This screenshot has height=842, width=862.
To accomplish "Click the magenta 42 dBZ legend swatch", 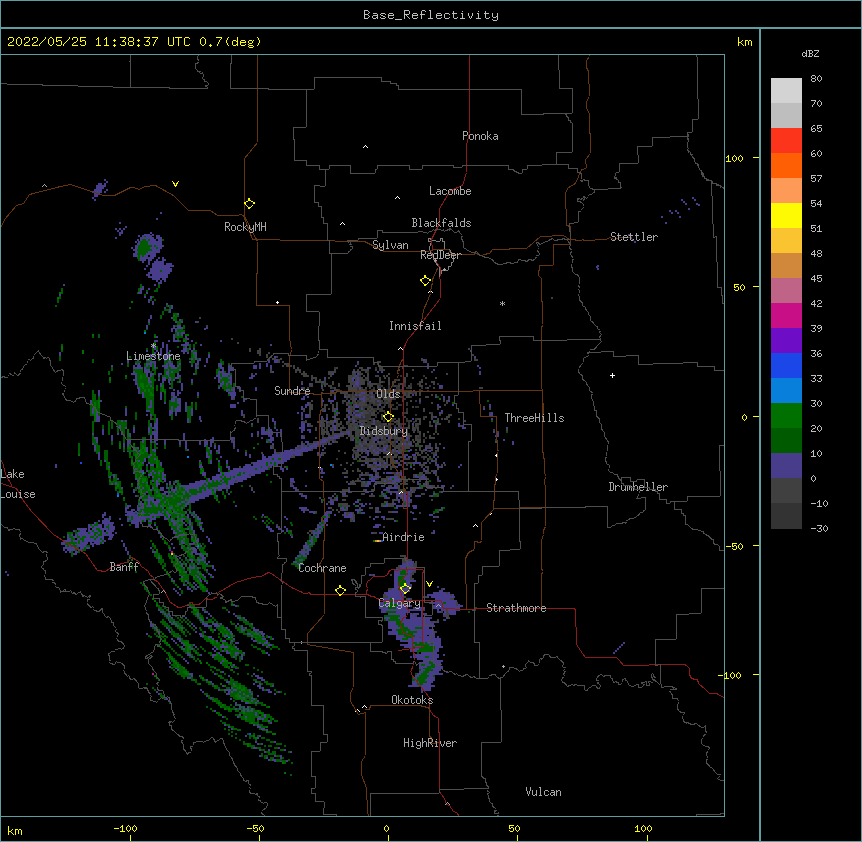I will coord(786,315).
